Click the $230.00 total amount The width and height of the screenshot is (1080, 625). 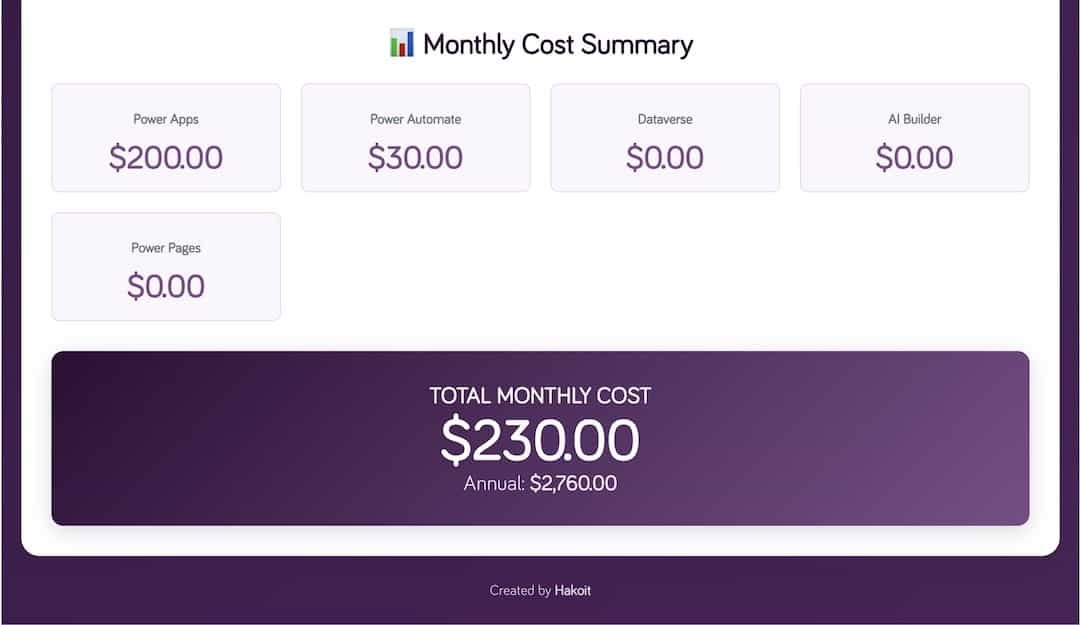(x=540, y=438)
